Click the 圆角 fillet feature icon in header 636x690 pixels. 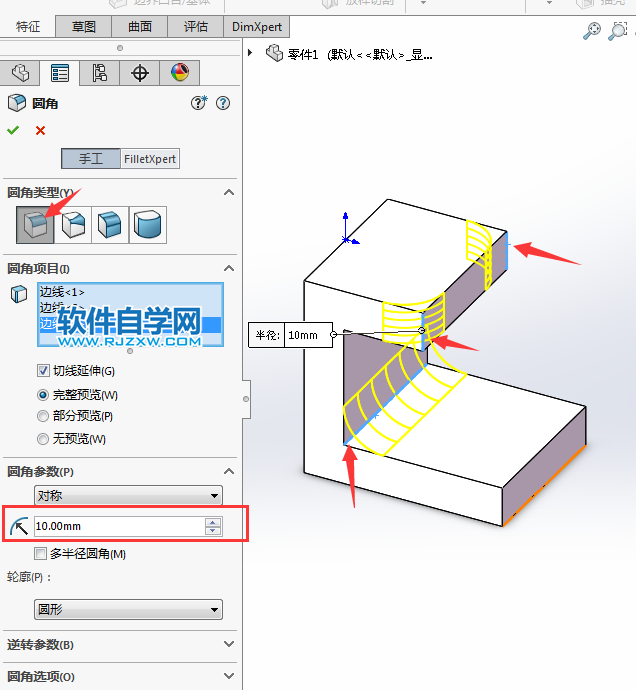(x=17, y=103)
